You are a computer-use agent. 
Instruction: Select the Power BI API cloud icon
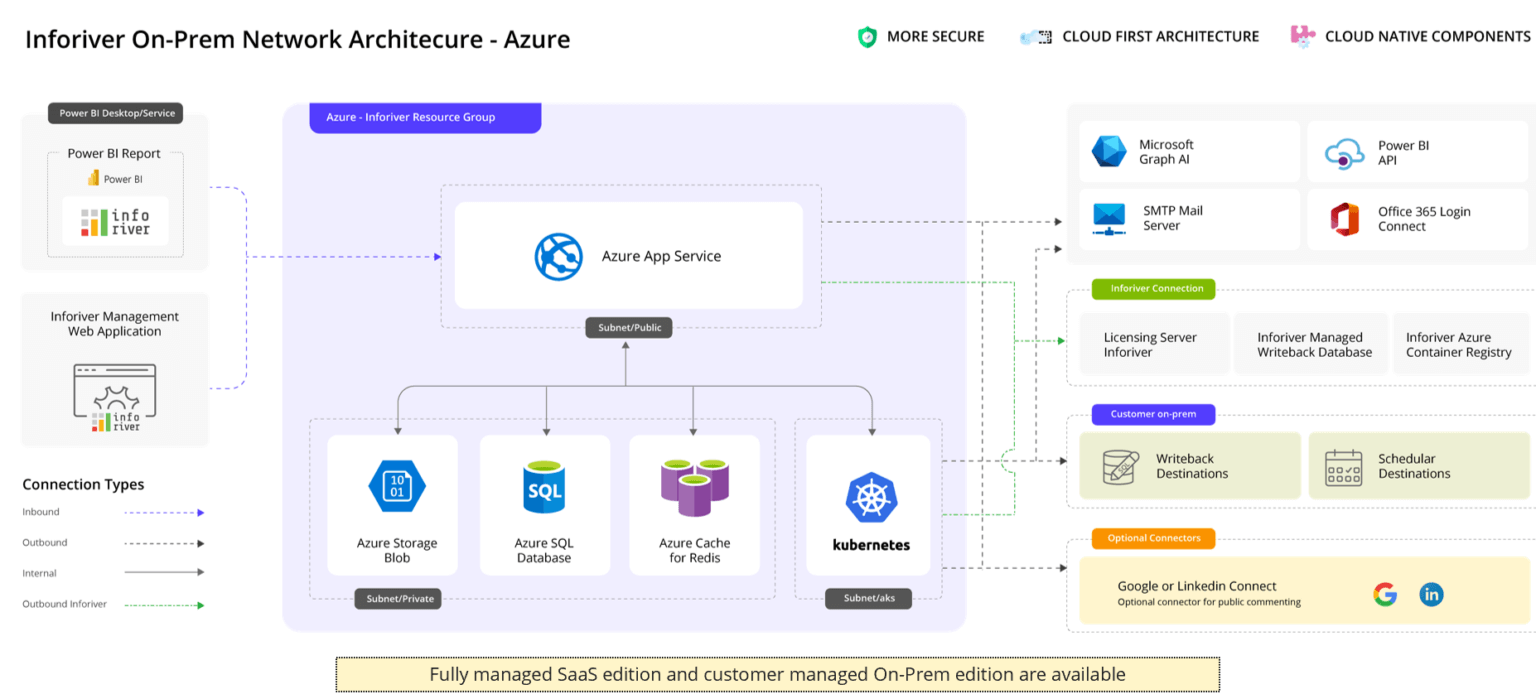pyautogui.click(x=1344, y=153)
